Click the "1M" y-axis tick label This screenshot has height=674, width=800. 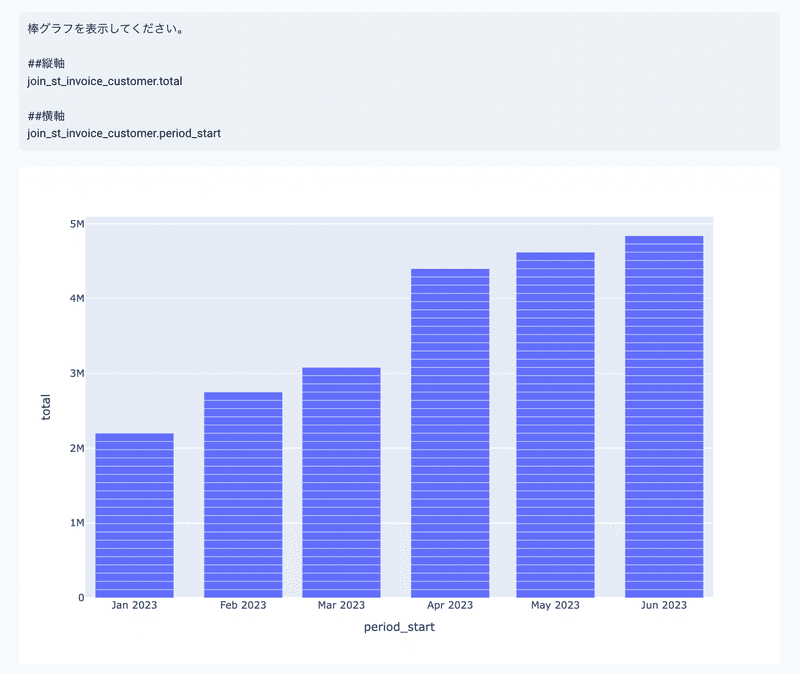(x=77, y=523)
